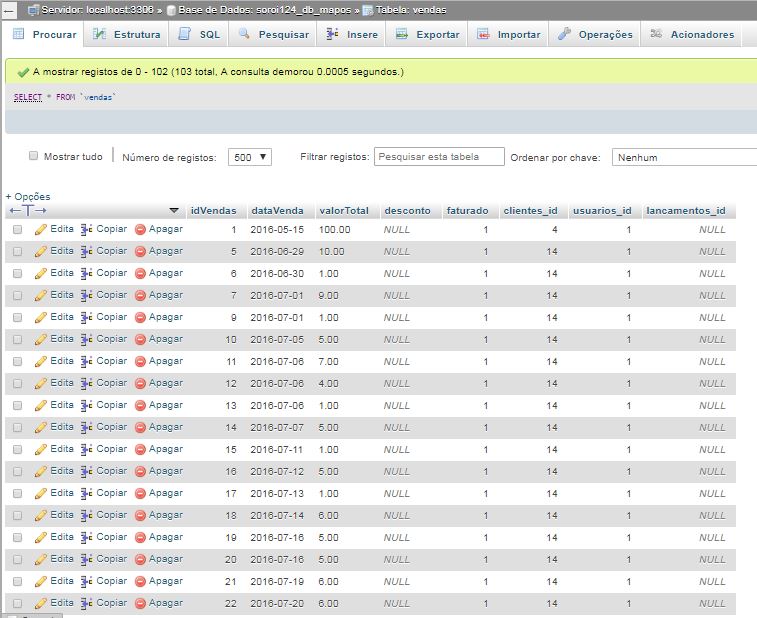The width and height of the screenshot is (757, 618).
Task: Open the Importar tab
Action: (508, 34)
